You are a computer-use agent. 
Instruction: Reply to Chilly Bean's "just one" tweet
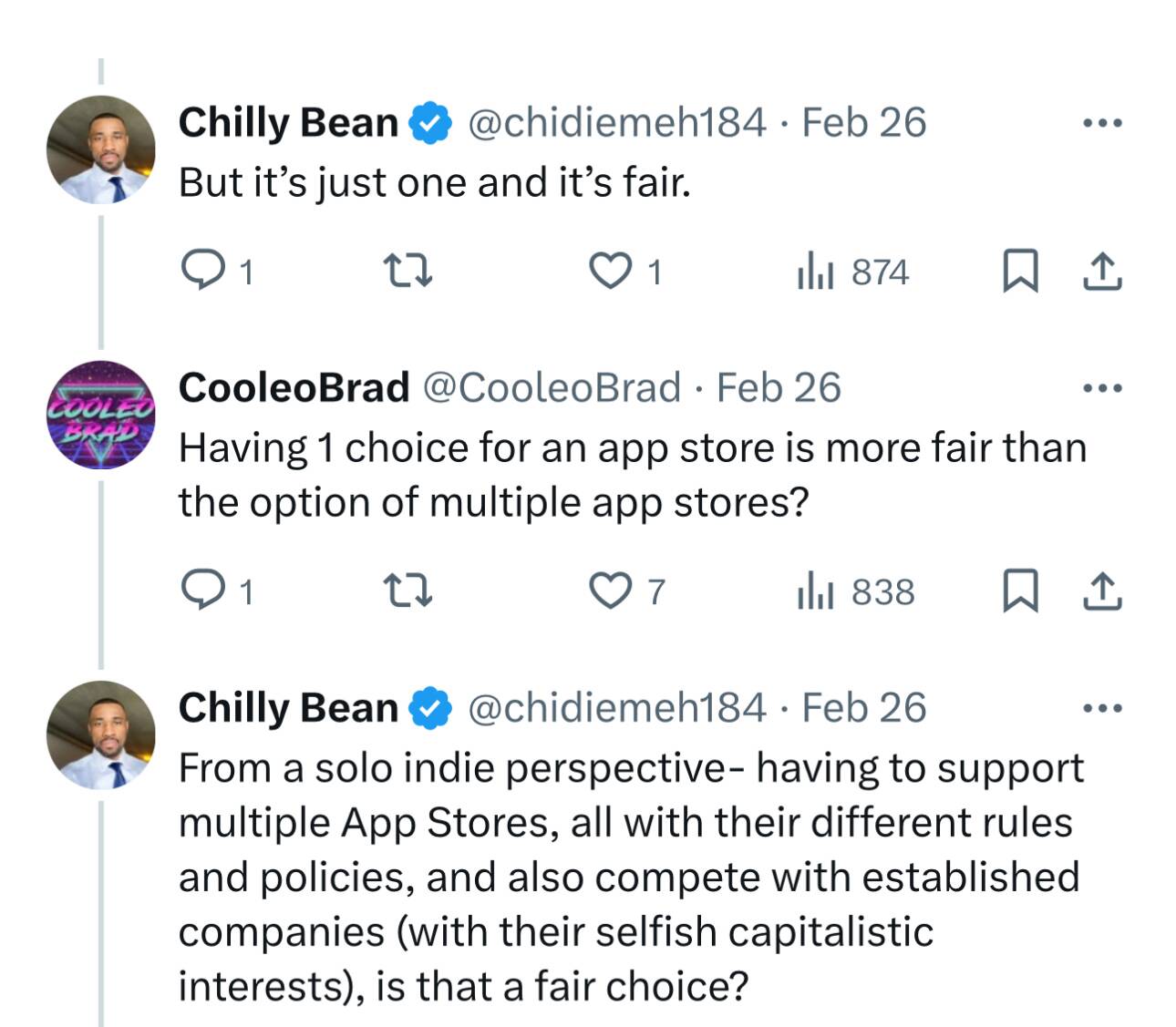tap(198, 271)
